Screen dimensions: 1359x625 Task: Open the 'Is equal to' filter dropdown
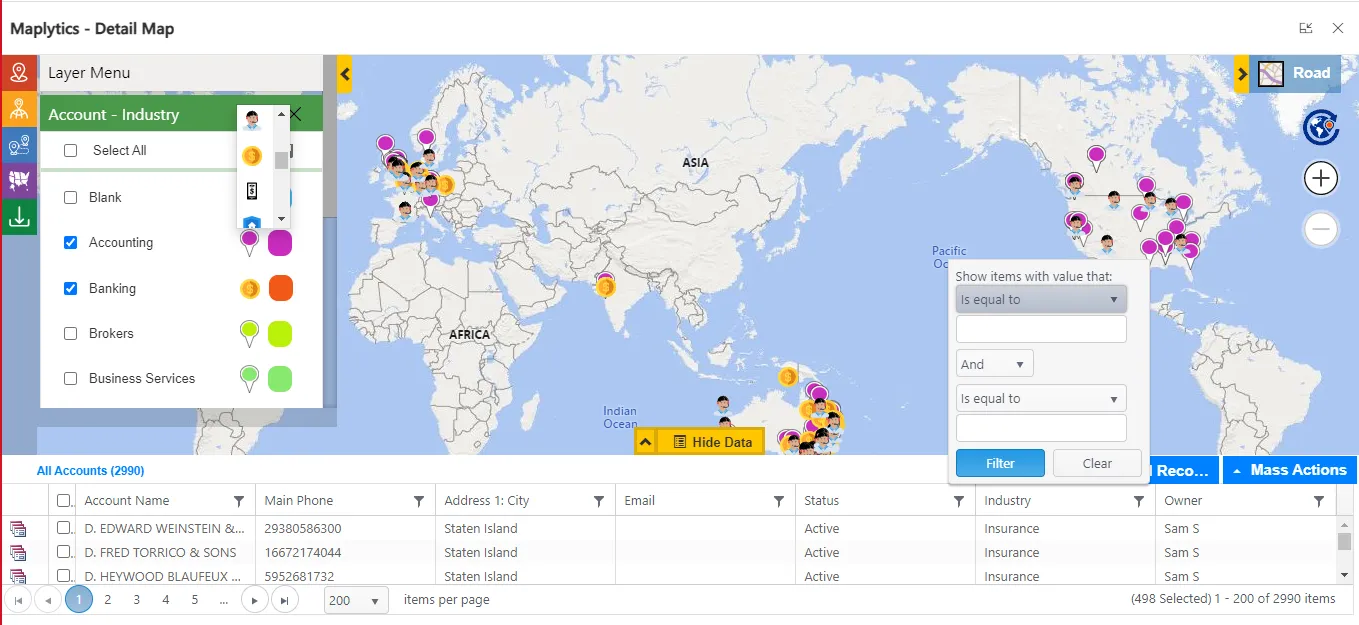tap(1040, 298)
